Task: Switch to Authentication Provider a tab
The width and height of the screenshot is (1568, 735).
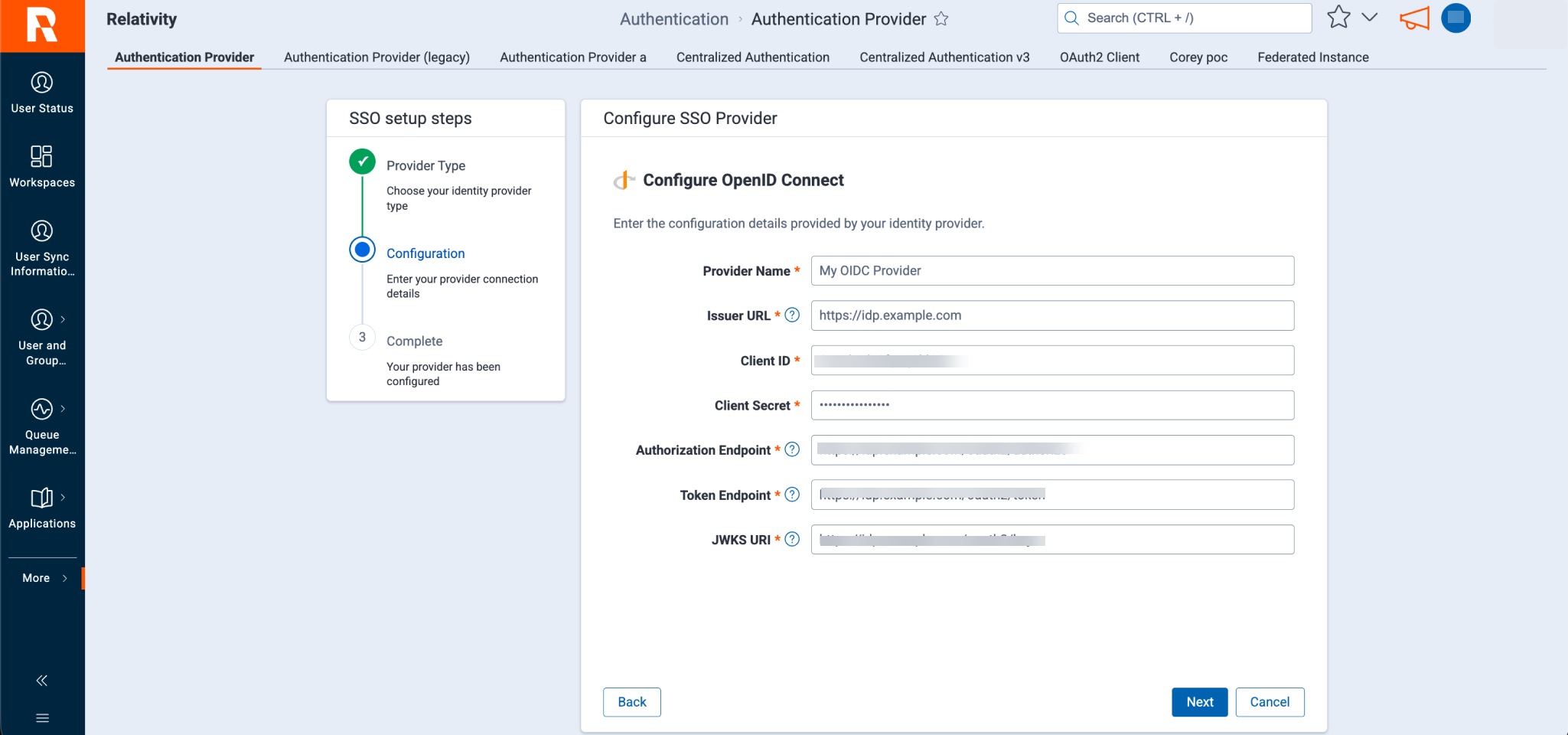Action: [573, 57]
